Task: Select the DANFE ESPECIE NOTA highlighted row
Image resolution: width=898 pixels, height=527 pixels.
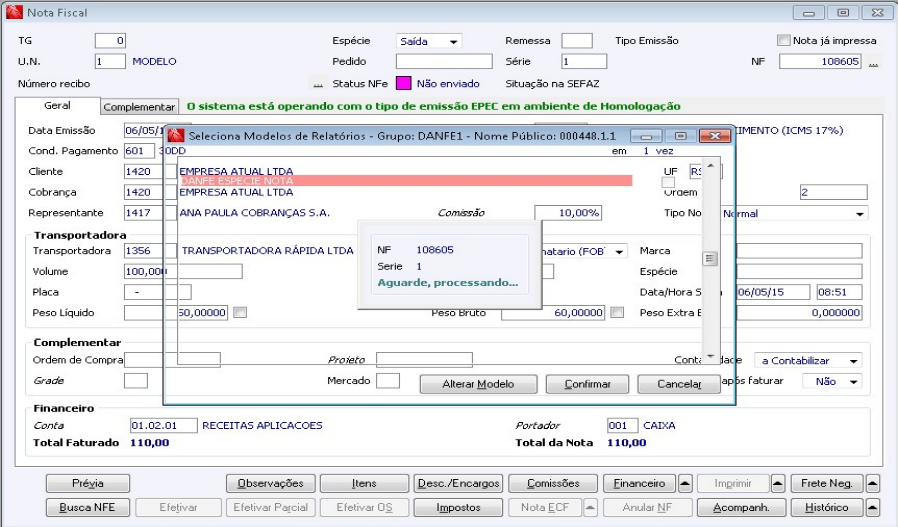Action: coord(405,181)
